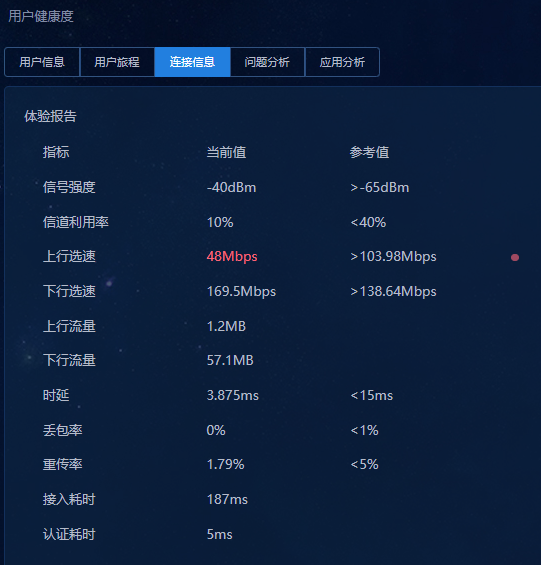The height and width of the screenshot is (565, 541).
Task: Click the 体验报告 section heading
Action: pyautogui.click(x=50, y=116)
